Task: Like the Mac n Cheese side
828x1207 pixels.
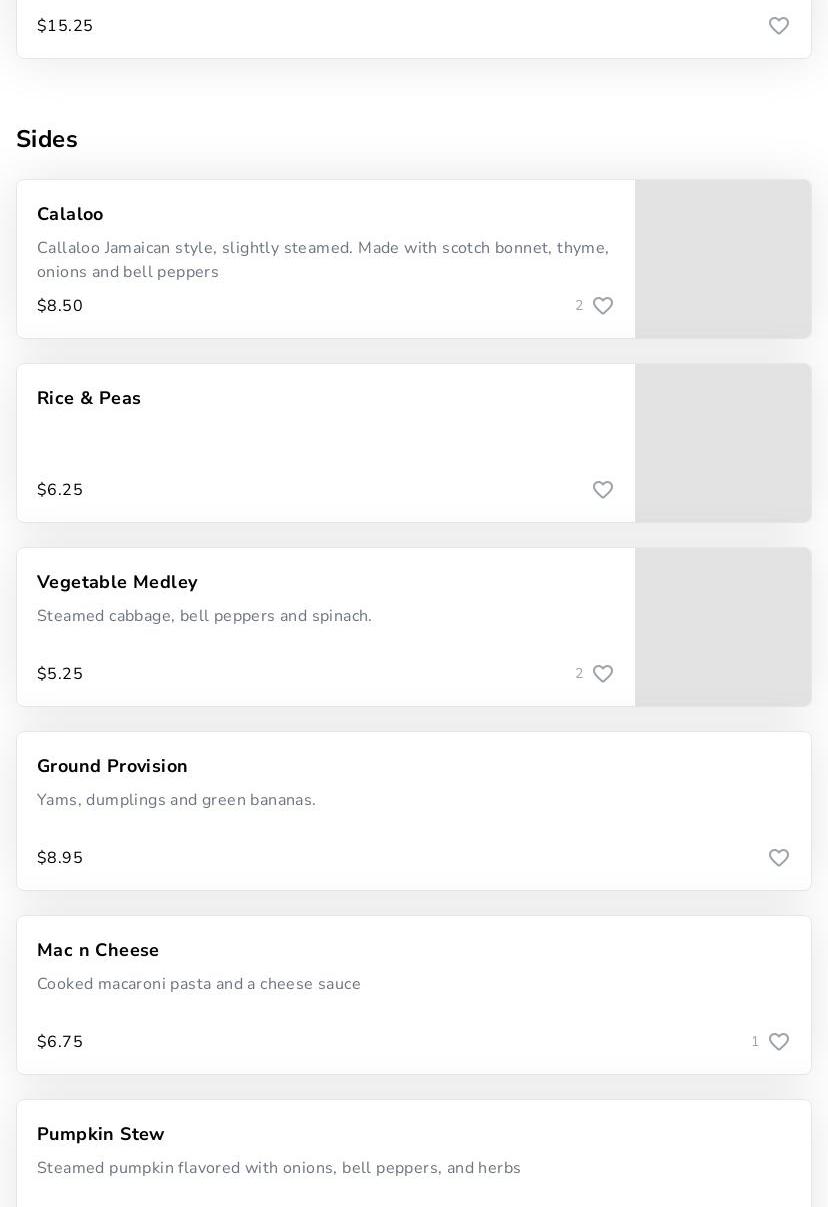Action: pyautogui.click(x=779, y=1042)
